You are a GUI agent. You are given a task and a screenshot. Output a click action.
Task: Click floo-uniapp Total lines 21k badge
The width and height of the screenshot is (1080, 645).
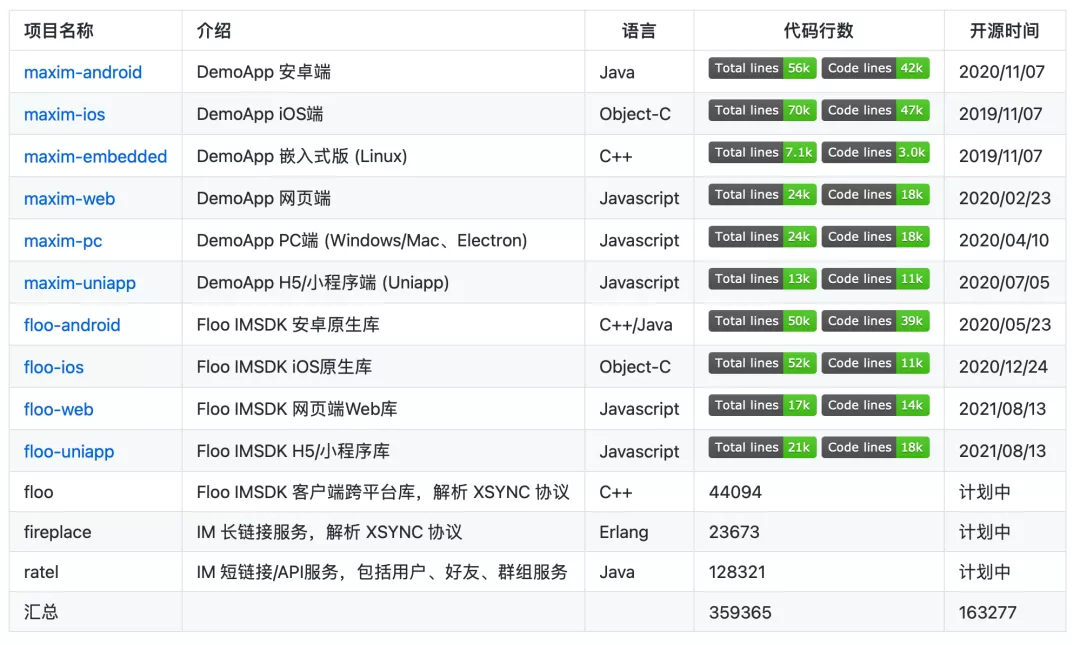[762, 447]
